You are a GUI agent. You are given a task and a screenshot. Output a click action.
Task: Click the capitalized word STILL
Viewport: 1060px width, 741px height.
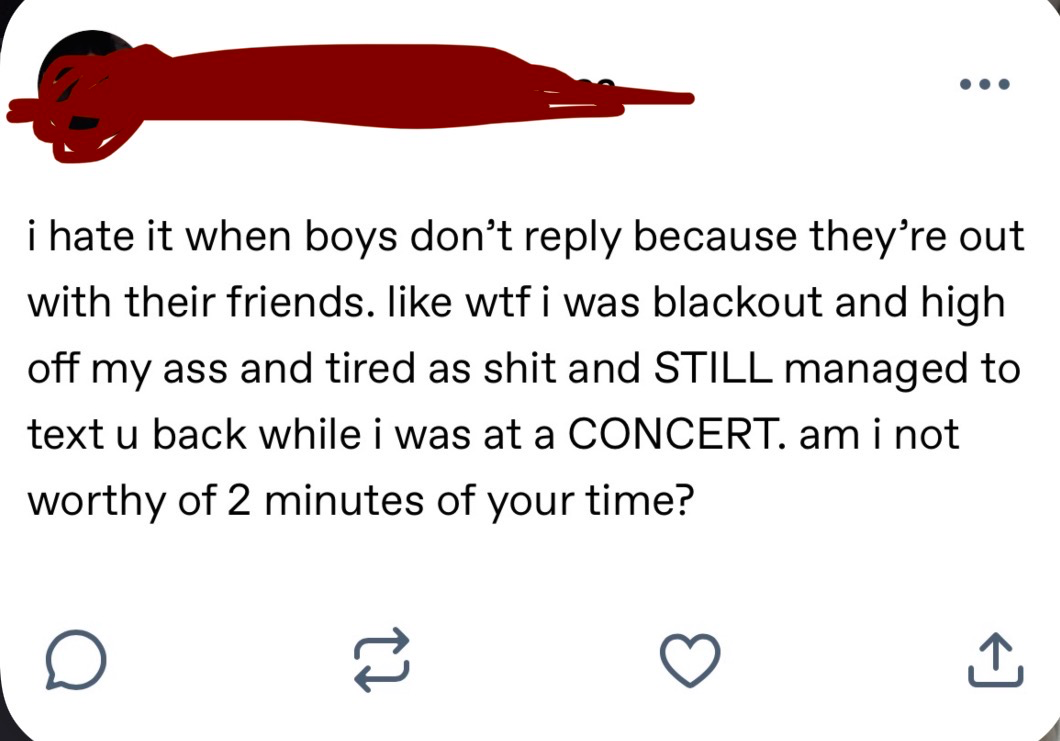point(713,368)
